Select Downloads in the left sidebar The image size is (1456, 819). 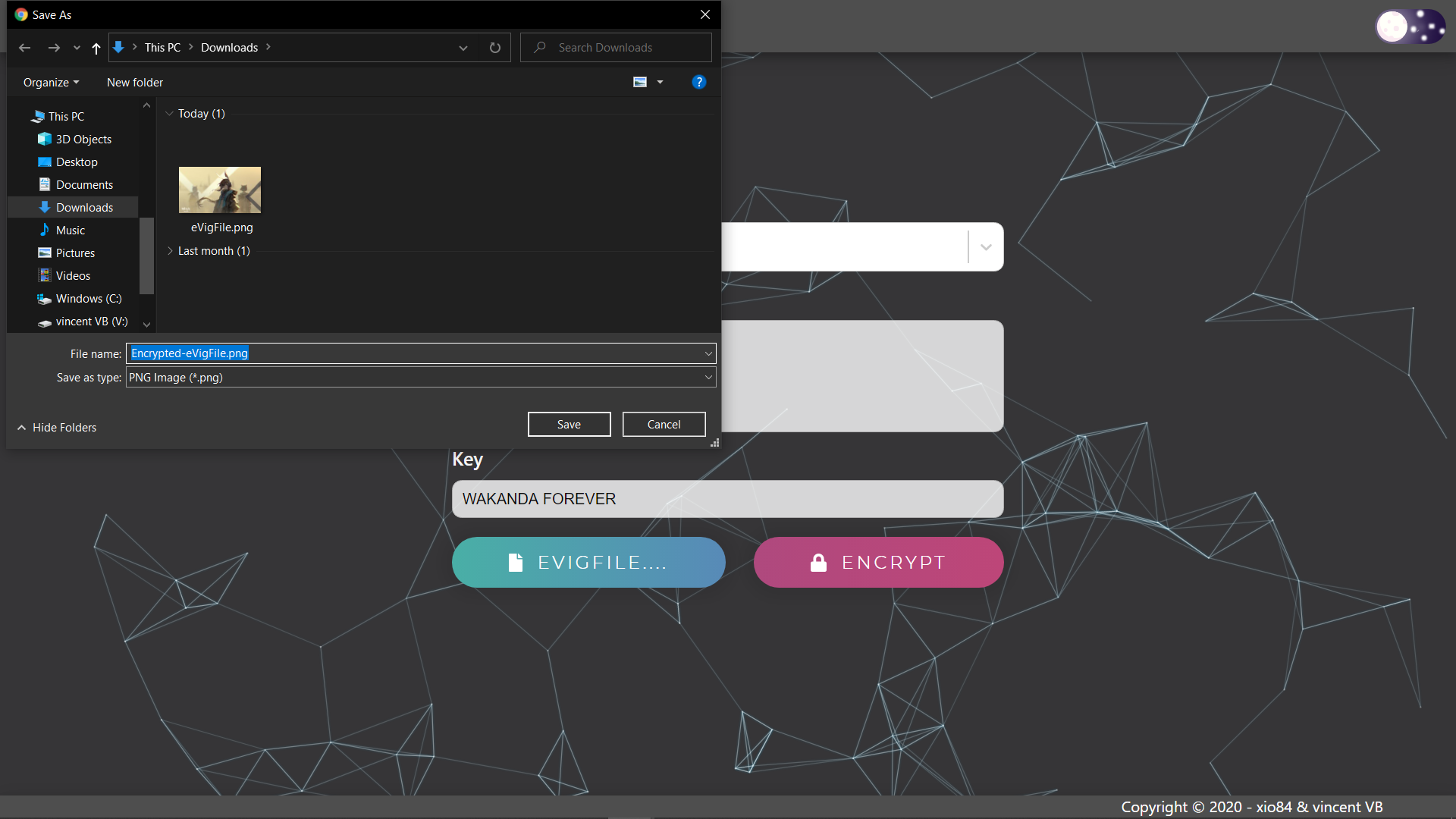(85, 207)
